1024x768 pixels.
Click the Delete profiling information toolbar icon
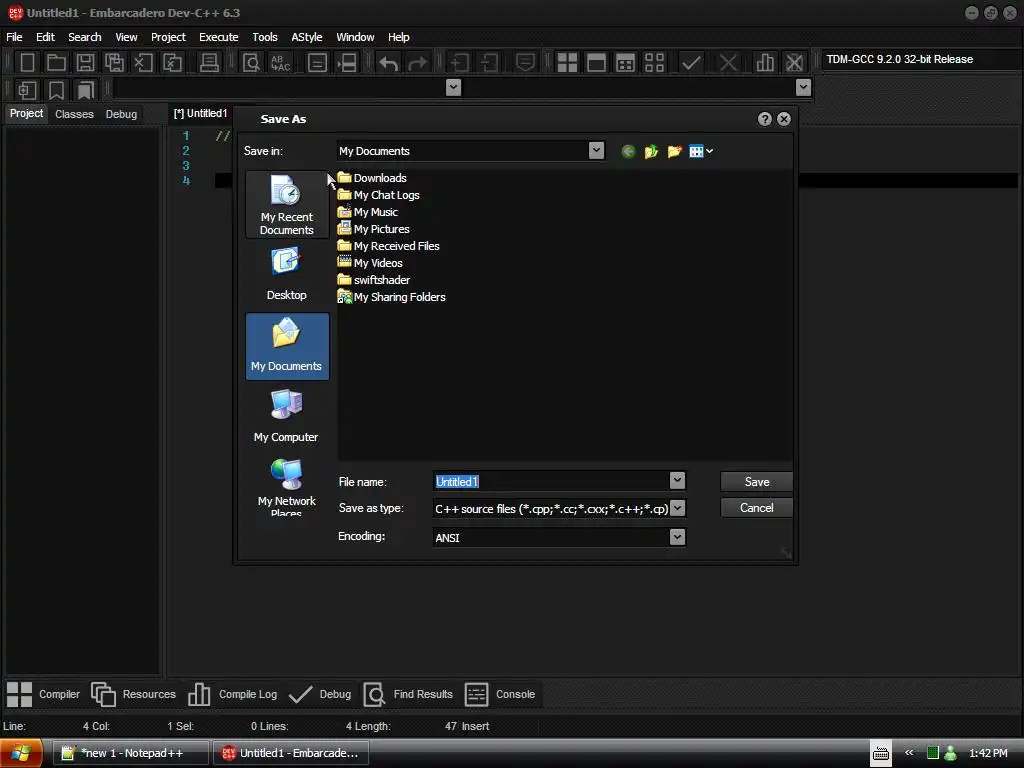(794, 63)
